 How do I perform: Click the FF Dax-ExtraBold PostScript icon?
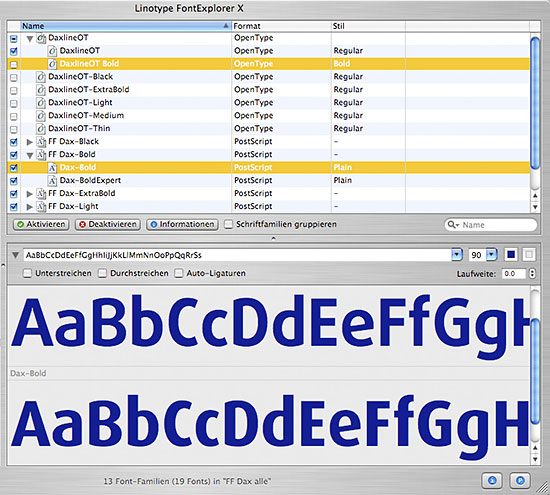(41, 194)
